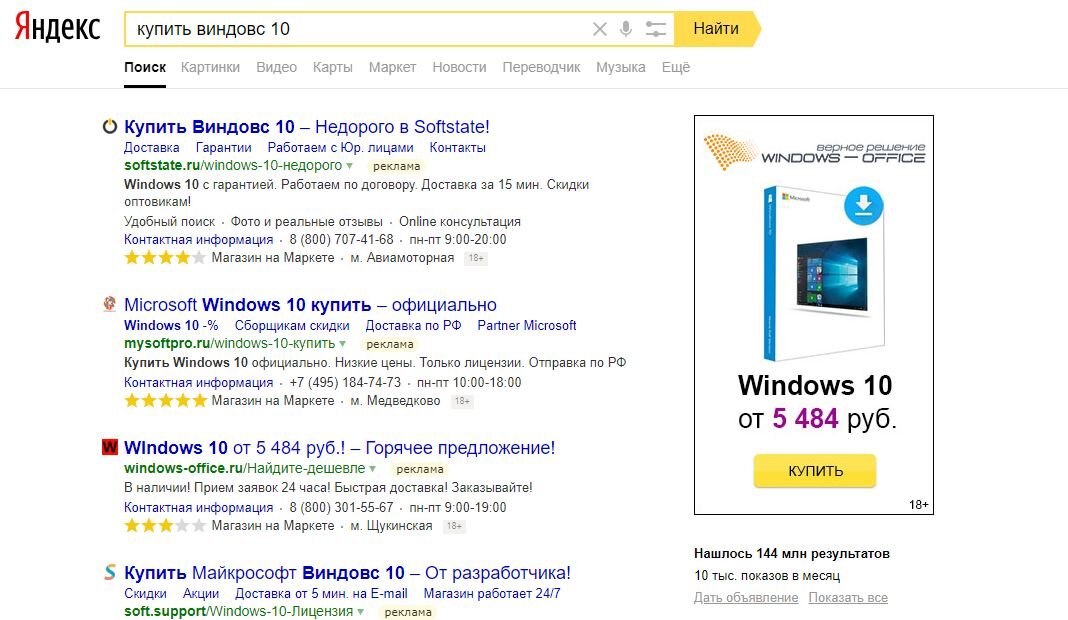Open windows-office 'Контактная информация' link
The image size is (1068, 620).
pyautogui.click(x=198, y=507)
